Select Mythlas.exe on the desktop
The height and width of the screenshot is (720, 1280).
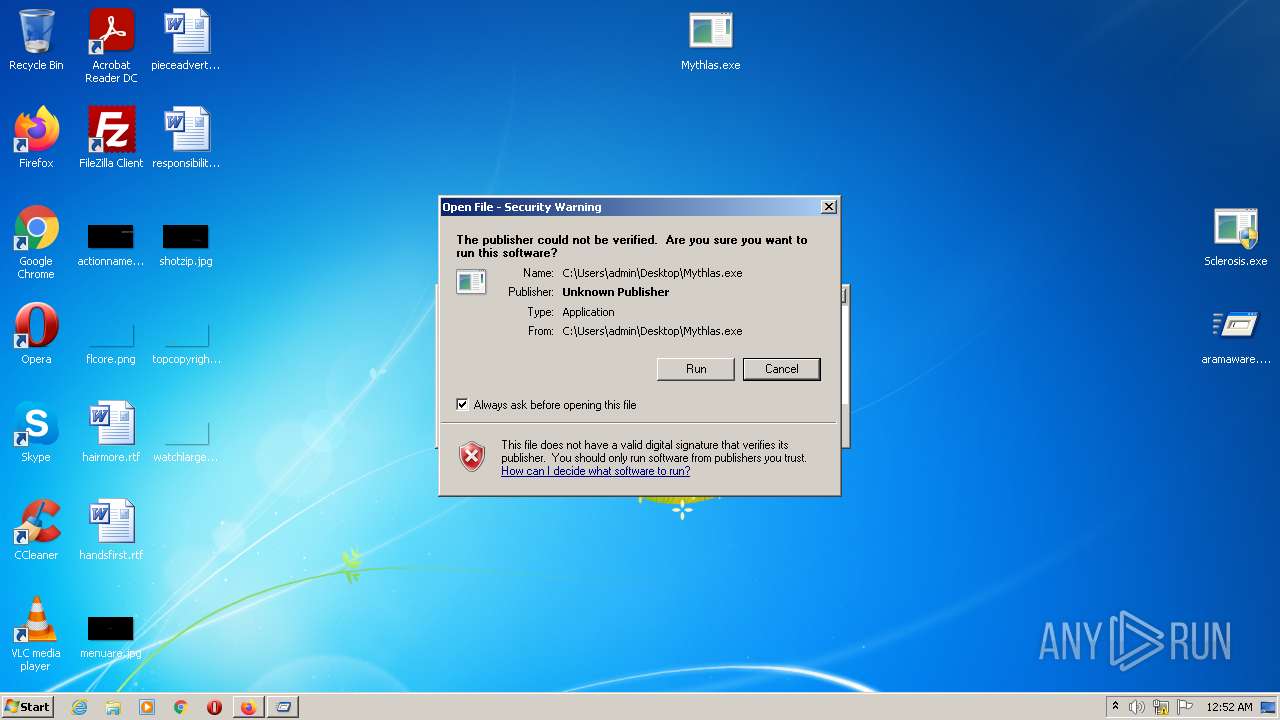pos(711,40)
